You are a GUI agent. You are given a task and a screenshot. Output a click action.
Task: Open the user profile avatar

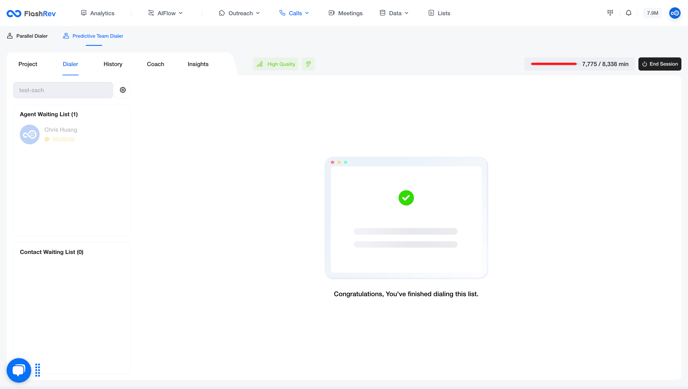pyautogui.click(x=675, y=13)
